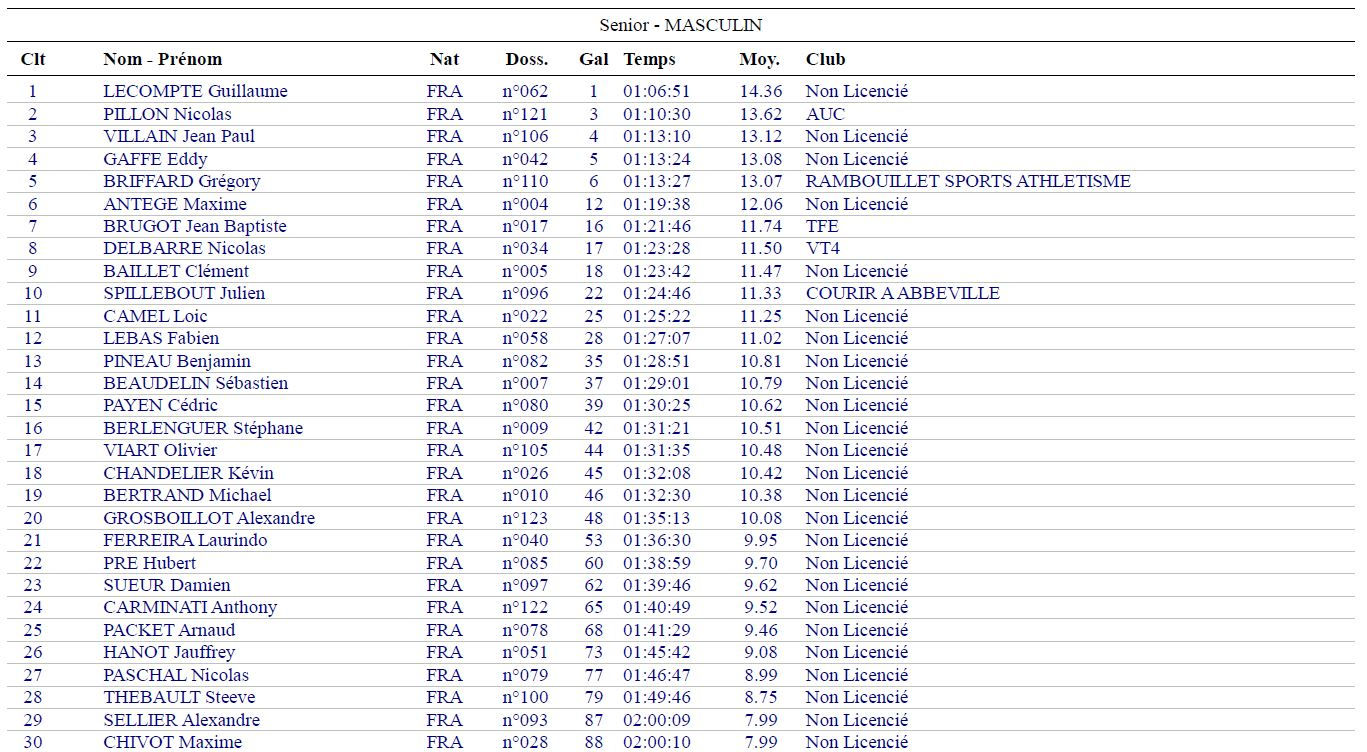
Task: Click the 'Senior - MASCULIN' category heading
Action: point(680,25)
